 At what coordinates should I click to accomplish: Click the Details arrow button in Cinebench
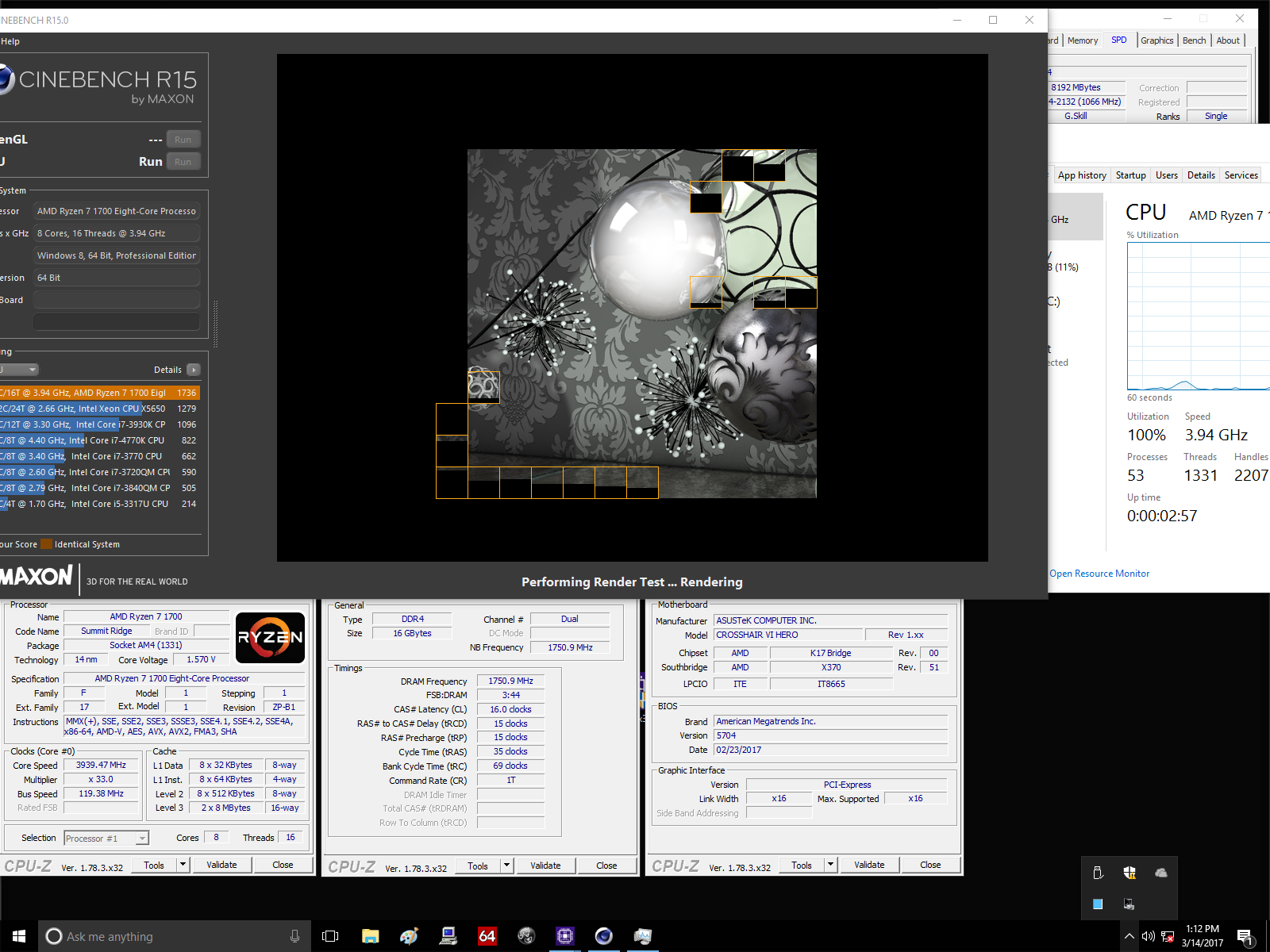[x=194, y=370]
